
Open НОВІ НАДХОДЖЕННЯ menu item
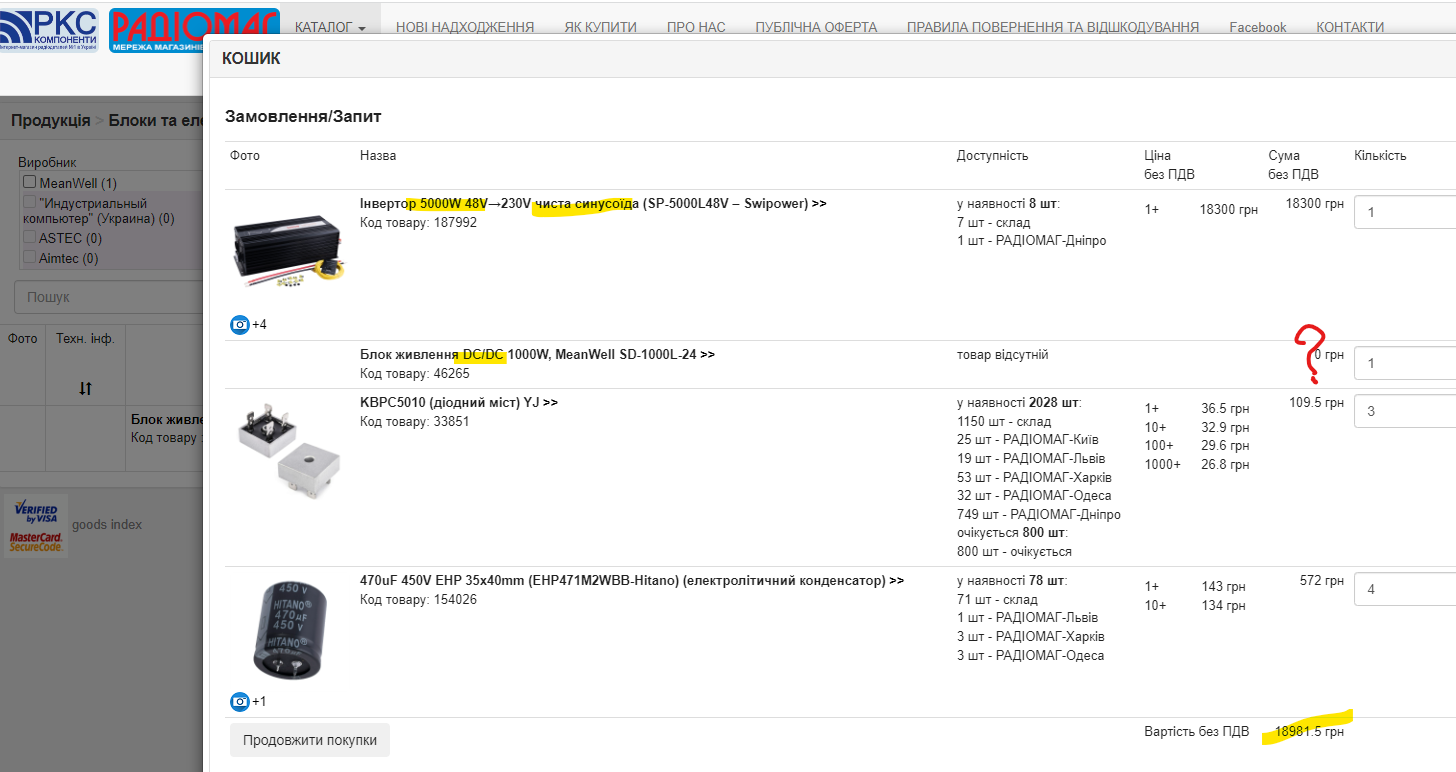[x=465, y=27]
